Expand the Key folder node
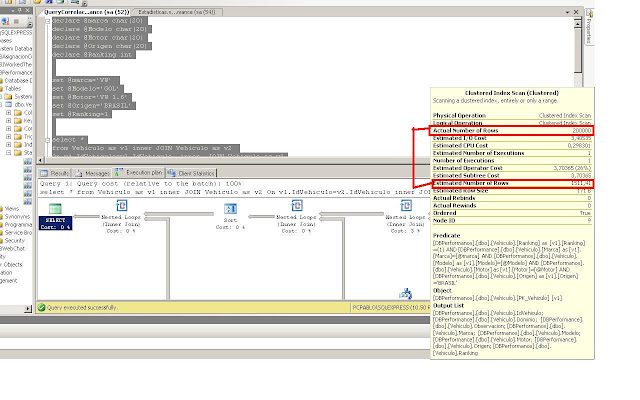The image size is (640, 400). click(9, 121)
